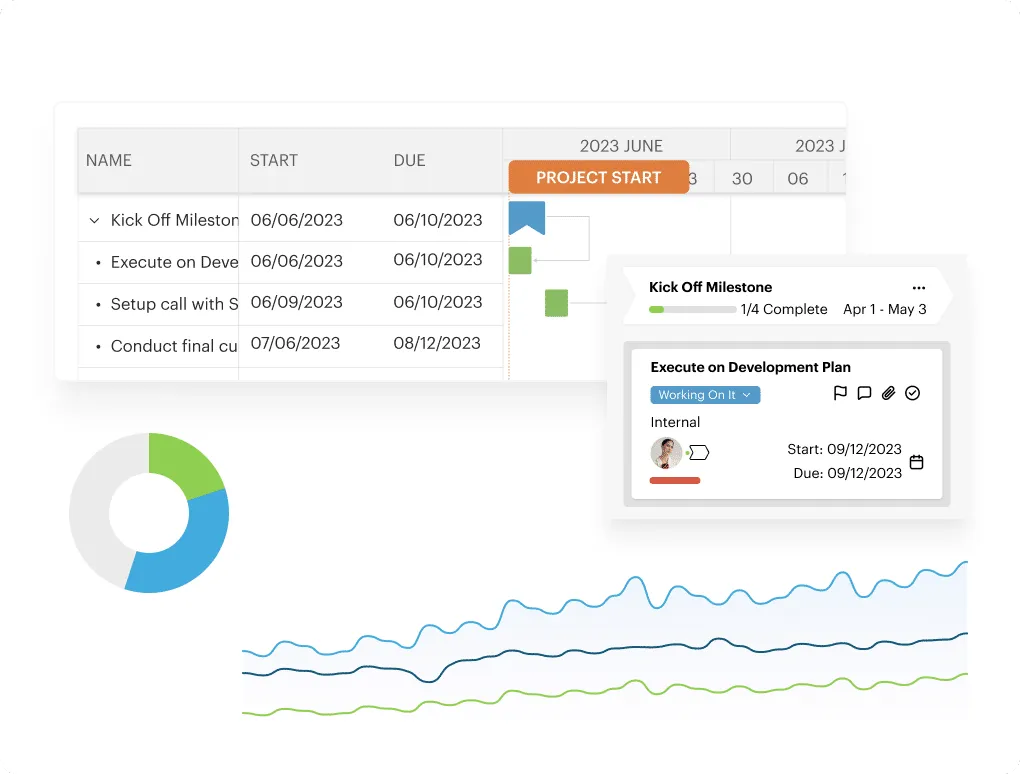
Task: Click the assignee avatar photo
Action: [666, 452]
